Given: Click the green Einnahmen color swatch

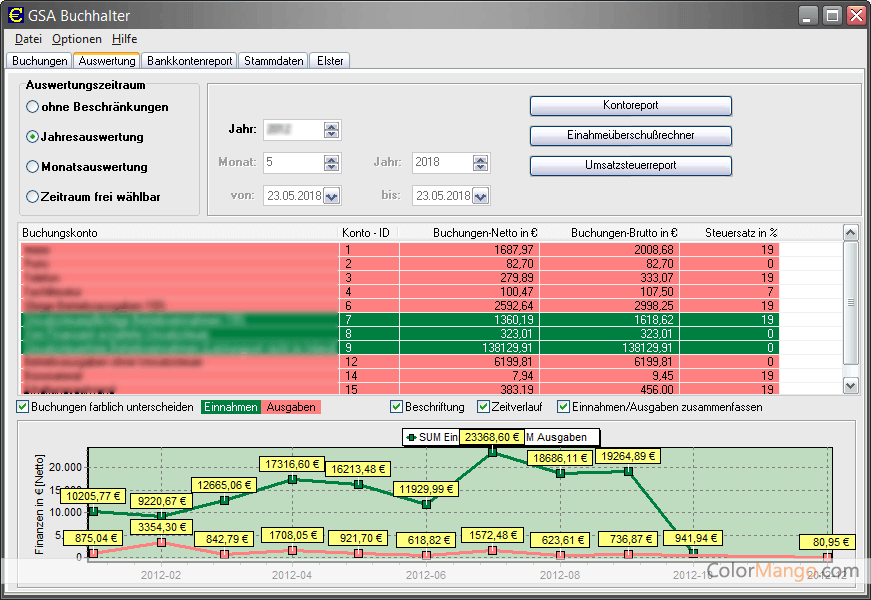Looking at the screenshot, I should coord(230,407).
